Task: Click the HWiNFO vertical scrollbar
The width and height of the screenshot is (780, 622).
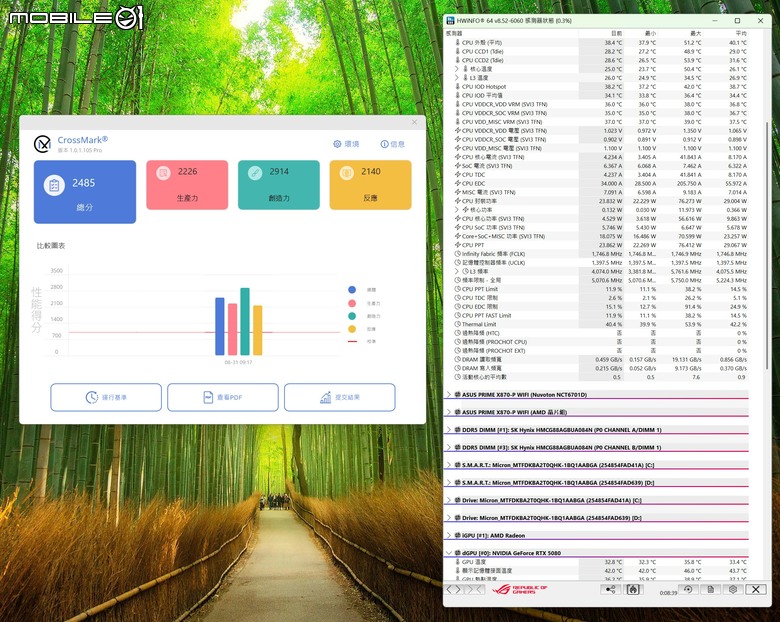Action: point(768,244)
